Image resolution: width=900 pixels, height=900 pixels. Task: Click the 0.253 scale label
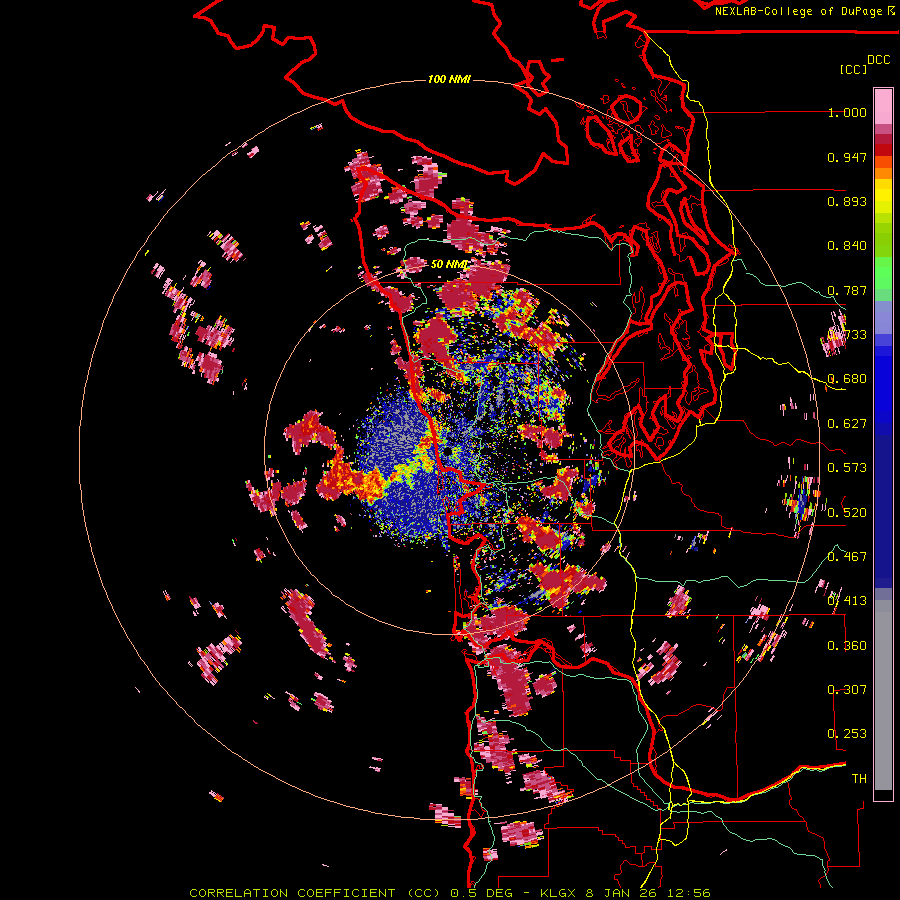pos(847,734)
